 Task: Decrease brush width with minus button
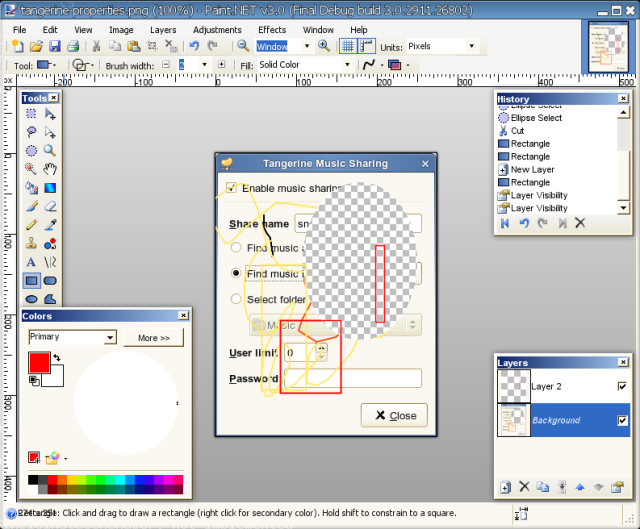tap(166, 64)
